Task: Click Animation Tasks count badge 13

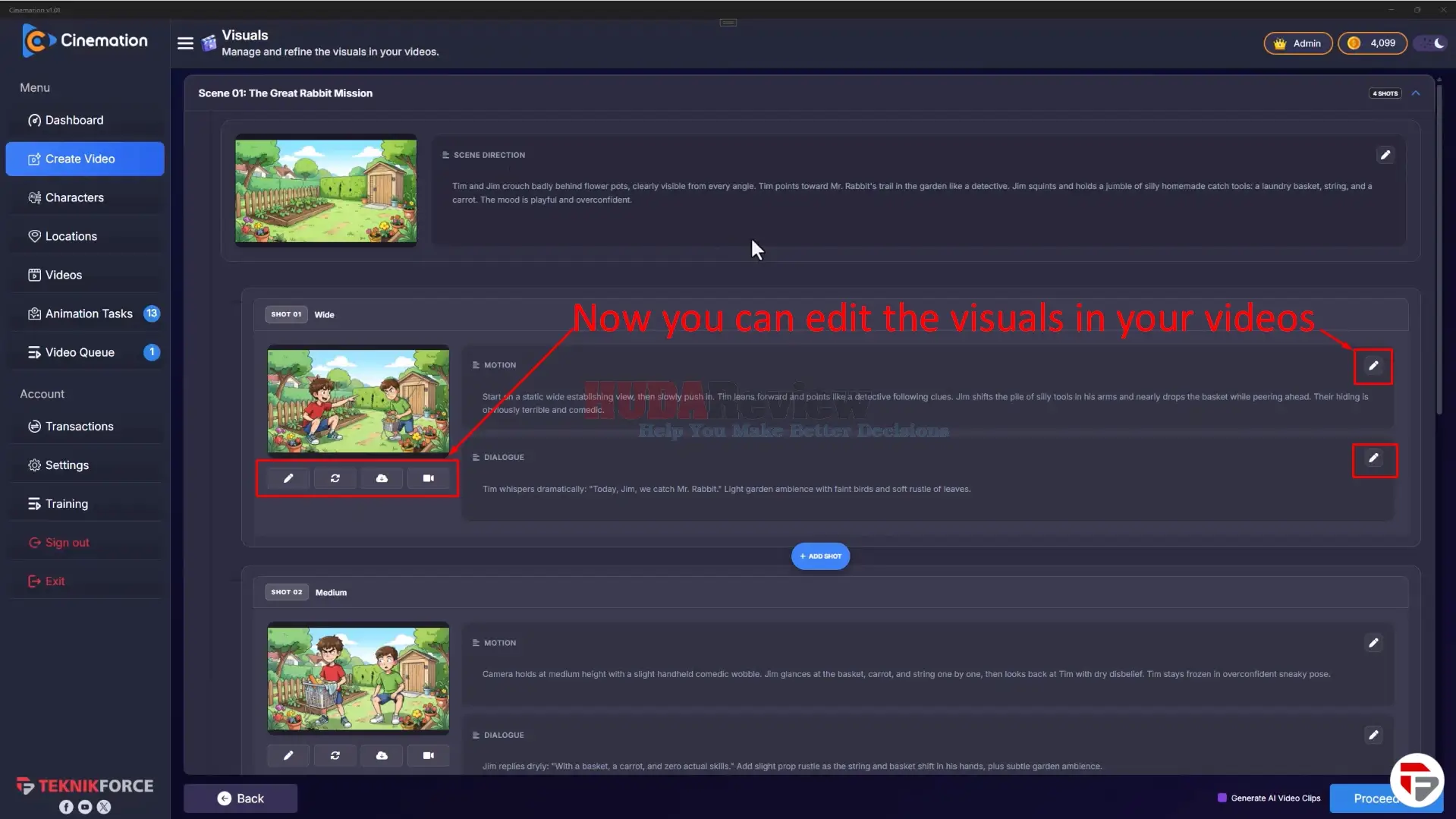Action: [152, 313]
